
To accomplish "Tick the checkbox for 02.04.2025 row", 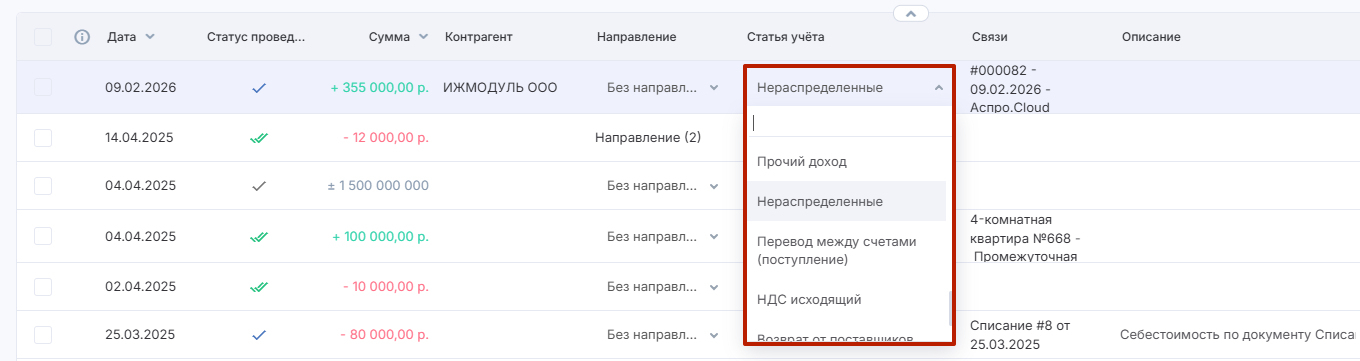I will pos(43,286).
